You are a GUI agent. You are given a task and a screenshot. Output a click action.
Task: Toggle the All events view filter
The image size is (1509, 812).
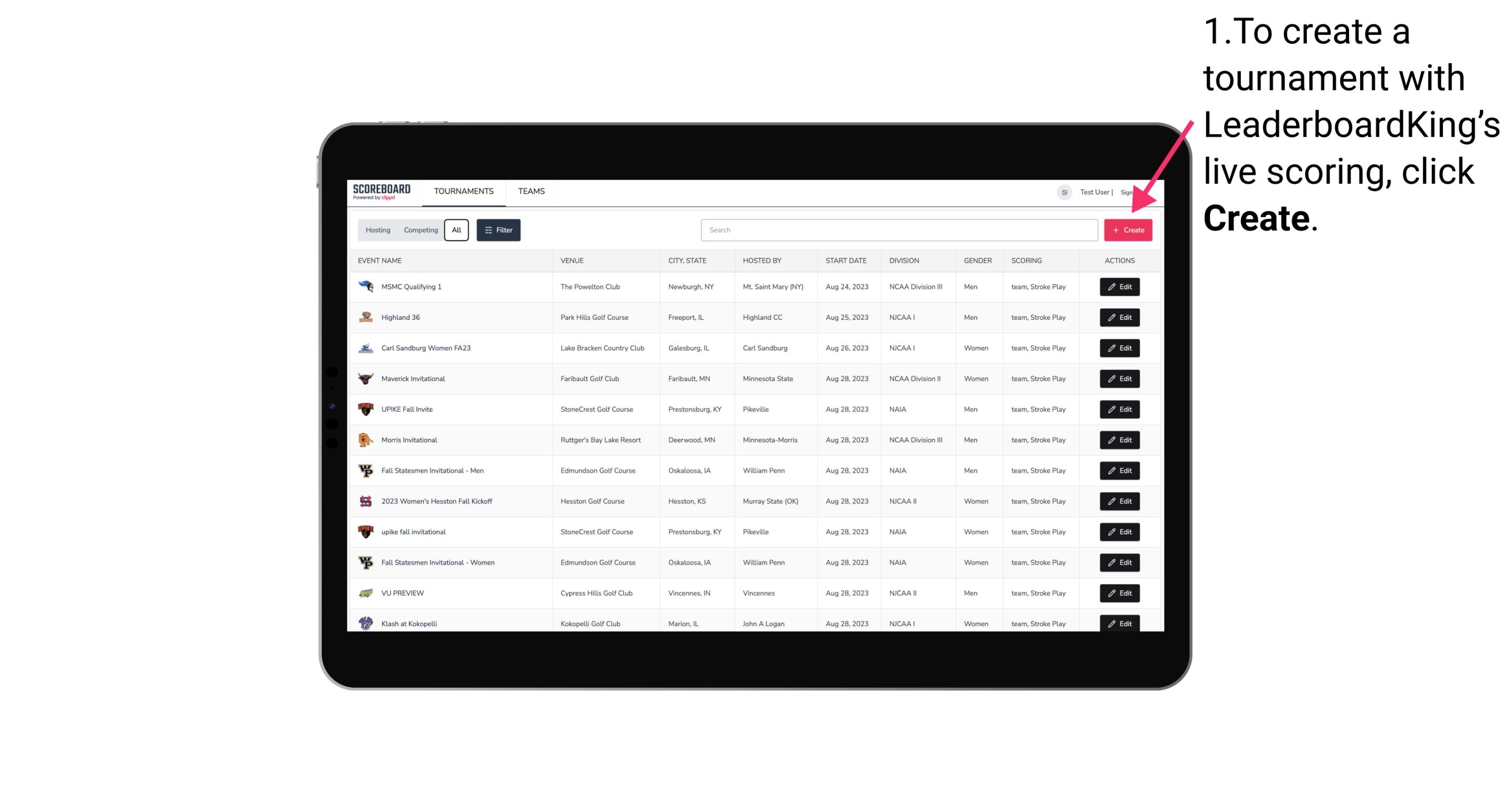[x=455, y=230]
